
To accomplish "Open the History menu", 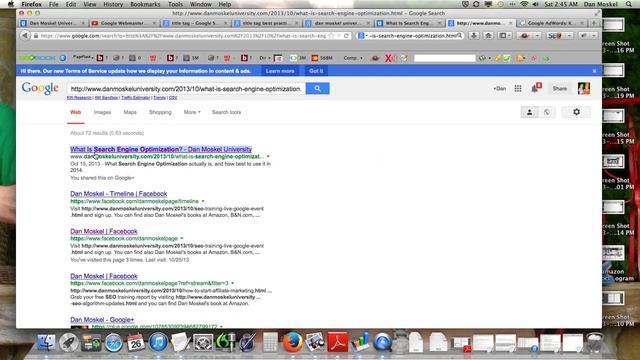I will (113, 4).
